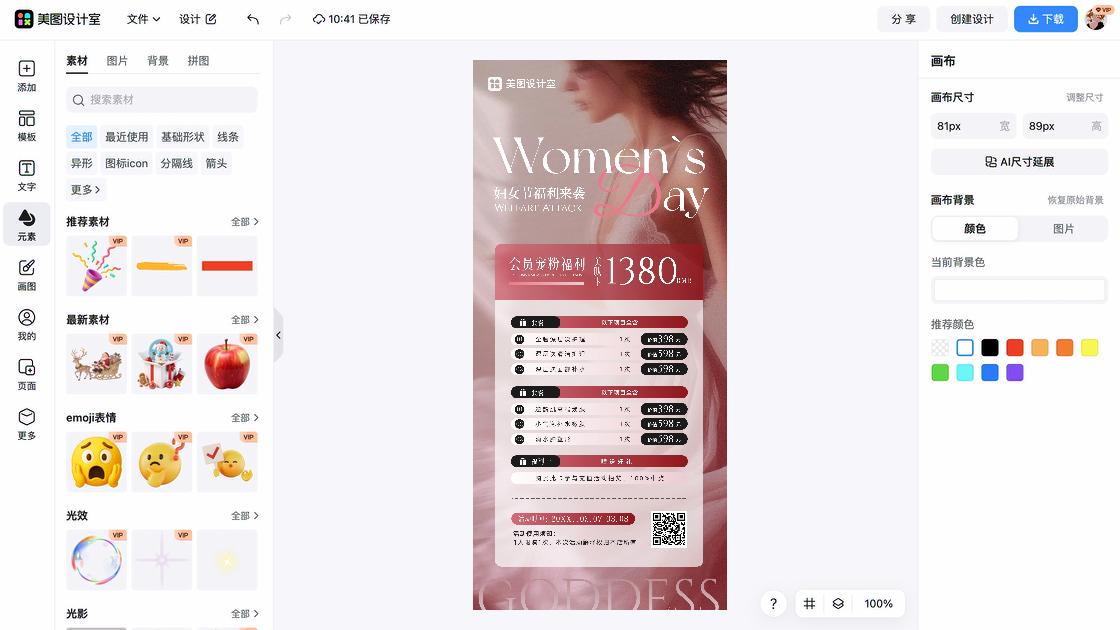This screenshot has width=1120, height=630.
Task: Expand 更多 under material filters
Action: (83, 190)
